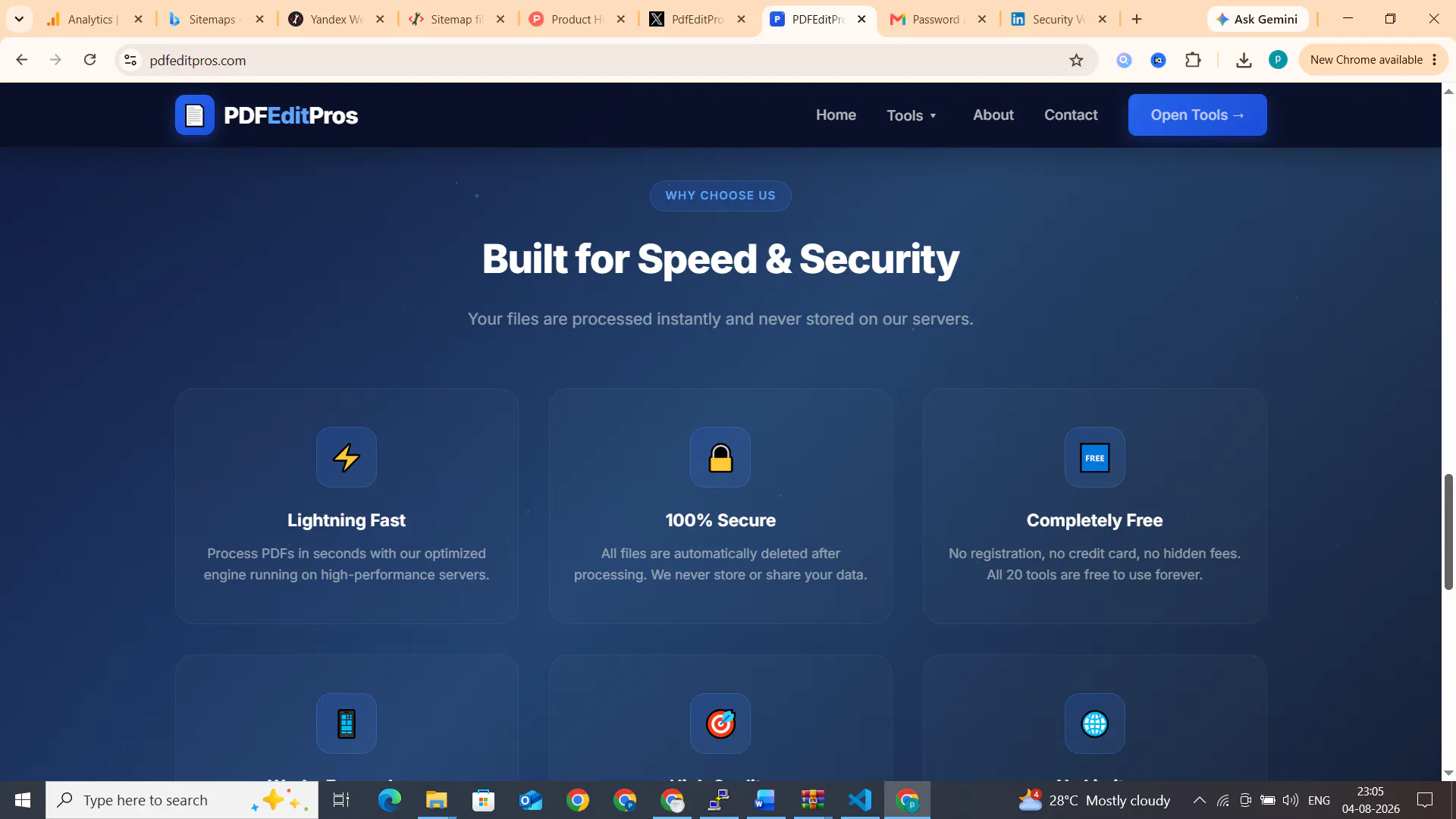Image resolution: width=1456 pixels, height=819 pixels.
Task: Click the scrollbar down arrow
Action: tap(1448, 773)
